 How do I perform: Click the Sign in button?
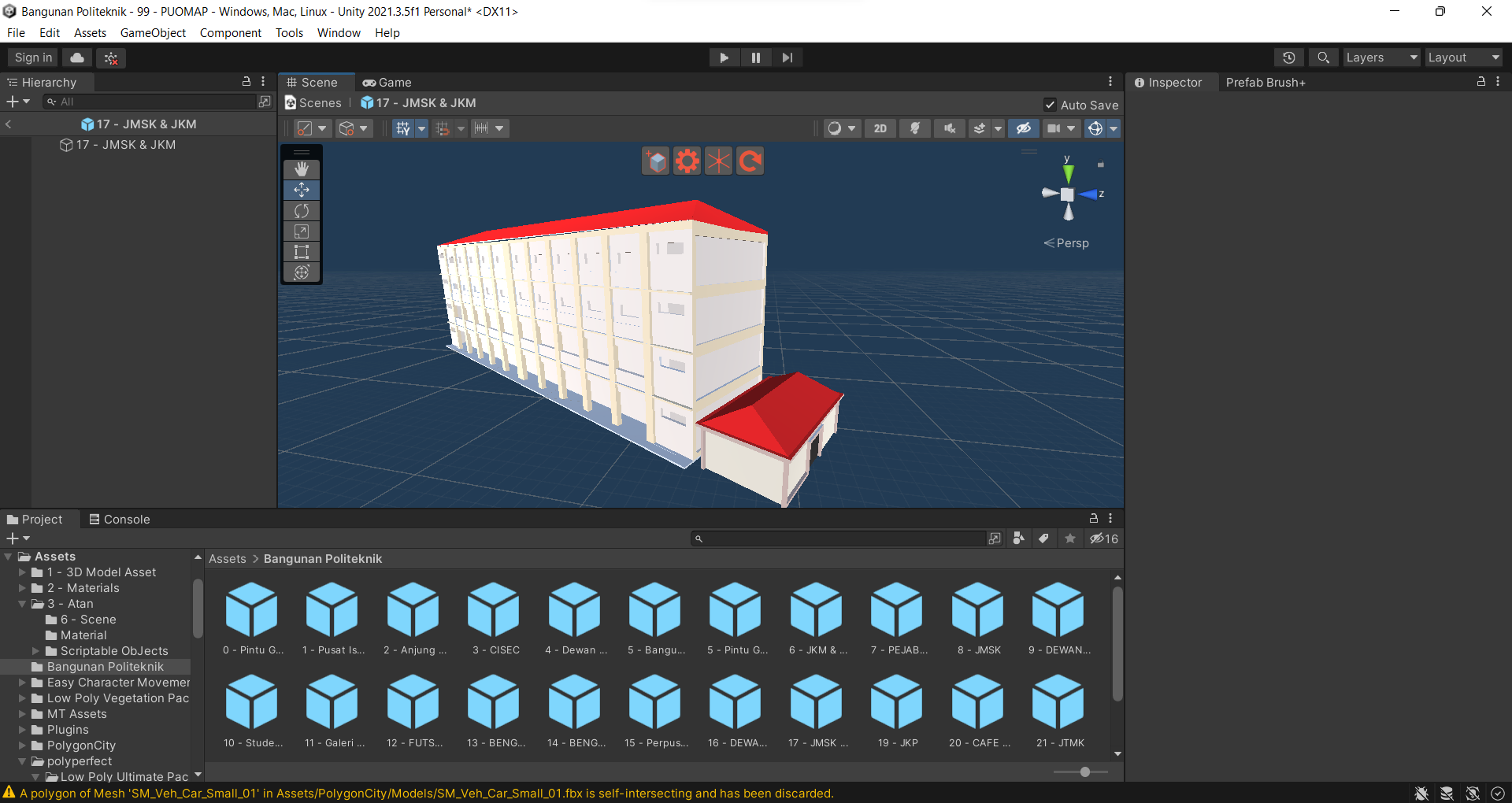(x=33, y=57)
